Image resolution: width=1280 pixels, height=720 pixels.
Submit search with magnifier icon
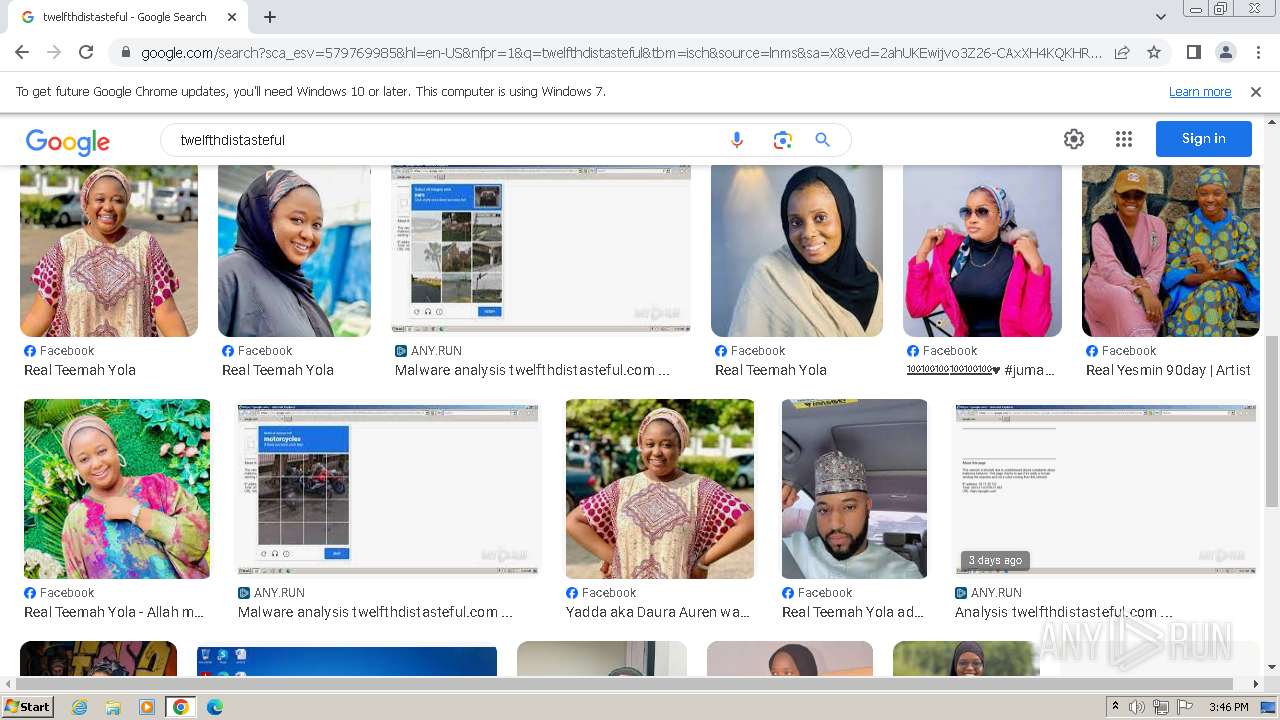pyautogui.click(x=823, y=140)
